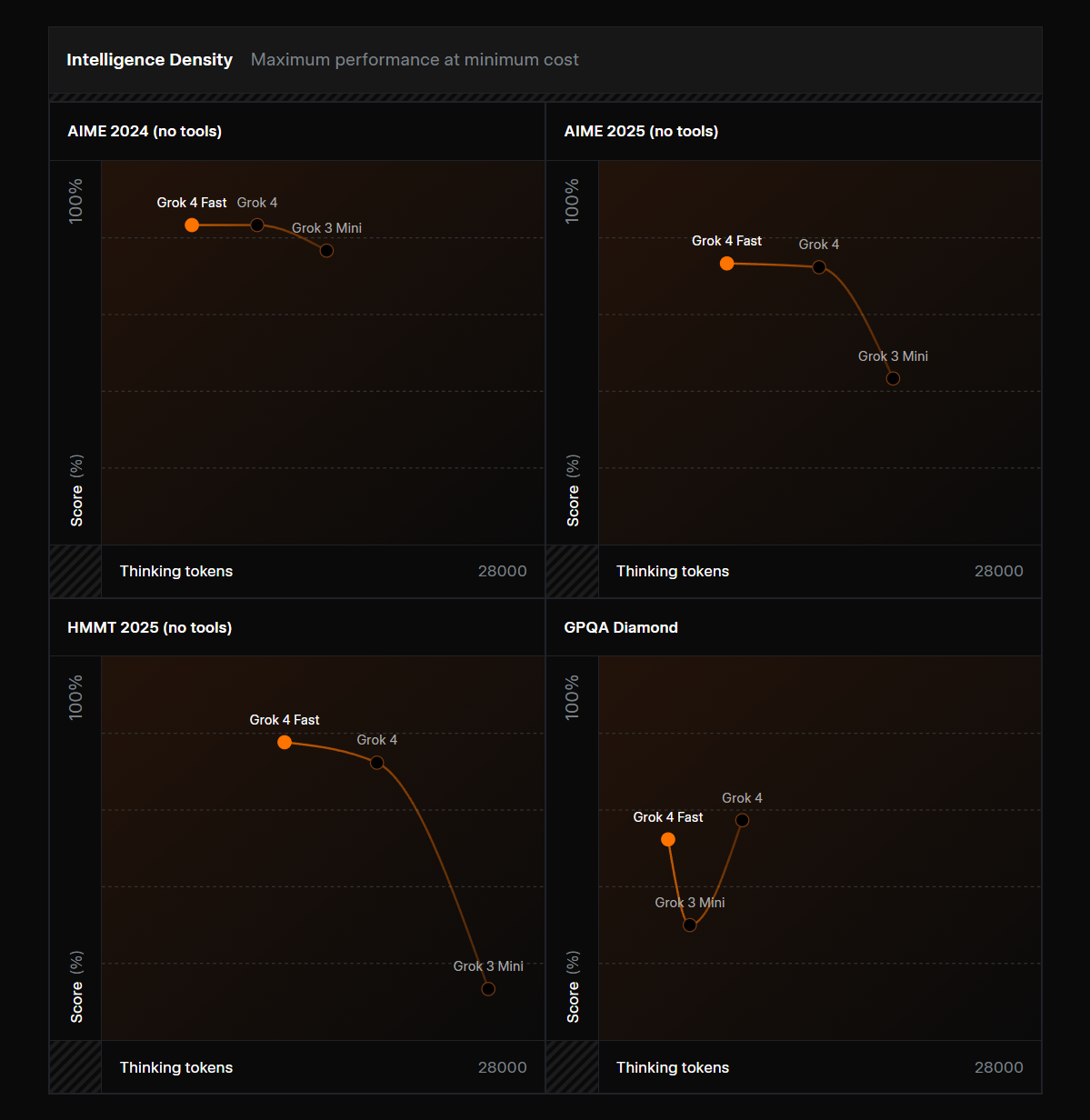Click the Grok 4 marker in GPQA Diamond chart
Image resolution: width=1090 pixels, height=1120 pixels.
742,820
